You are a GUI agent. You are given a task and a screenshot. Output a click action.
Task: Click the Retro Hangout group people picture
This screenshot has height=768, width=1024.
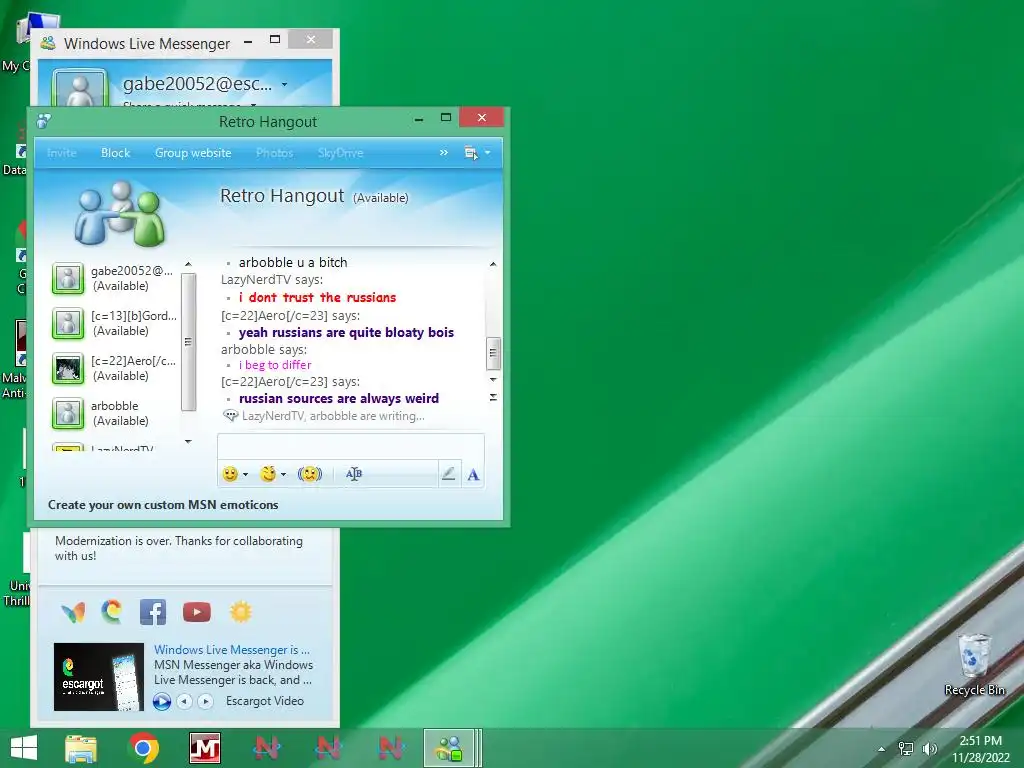coord(120,214)
